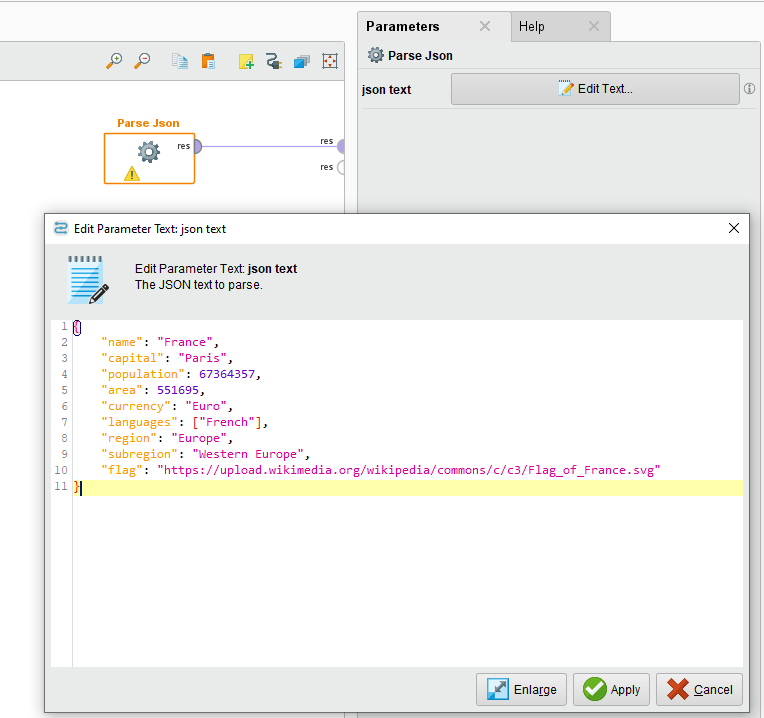Click the warning triangle on Parse Json
The height and width of the screenshot is (718, 764).
click(x=131, y=174)
